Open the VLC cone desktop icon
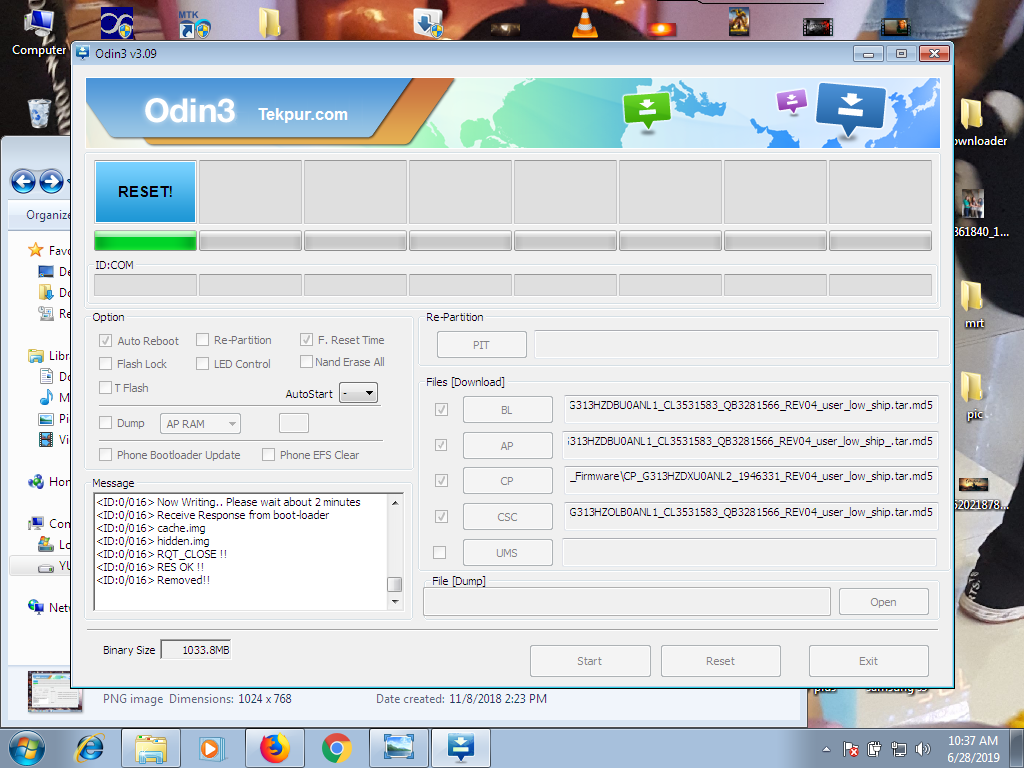 tap(584, 24)
